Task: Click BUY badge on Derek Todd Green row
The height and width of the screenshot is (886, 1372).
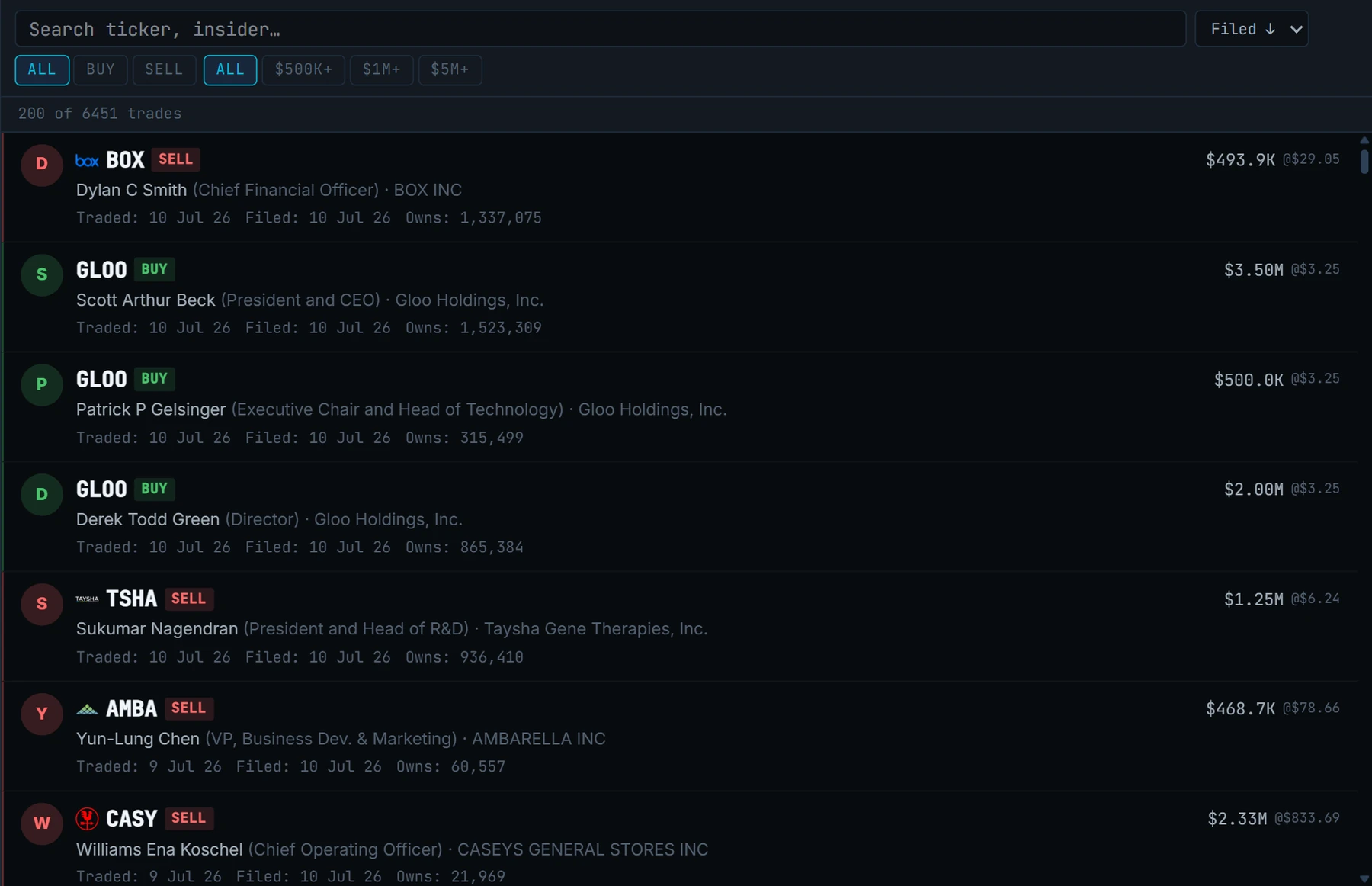Action: [x=154, y=489]
